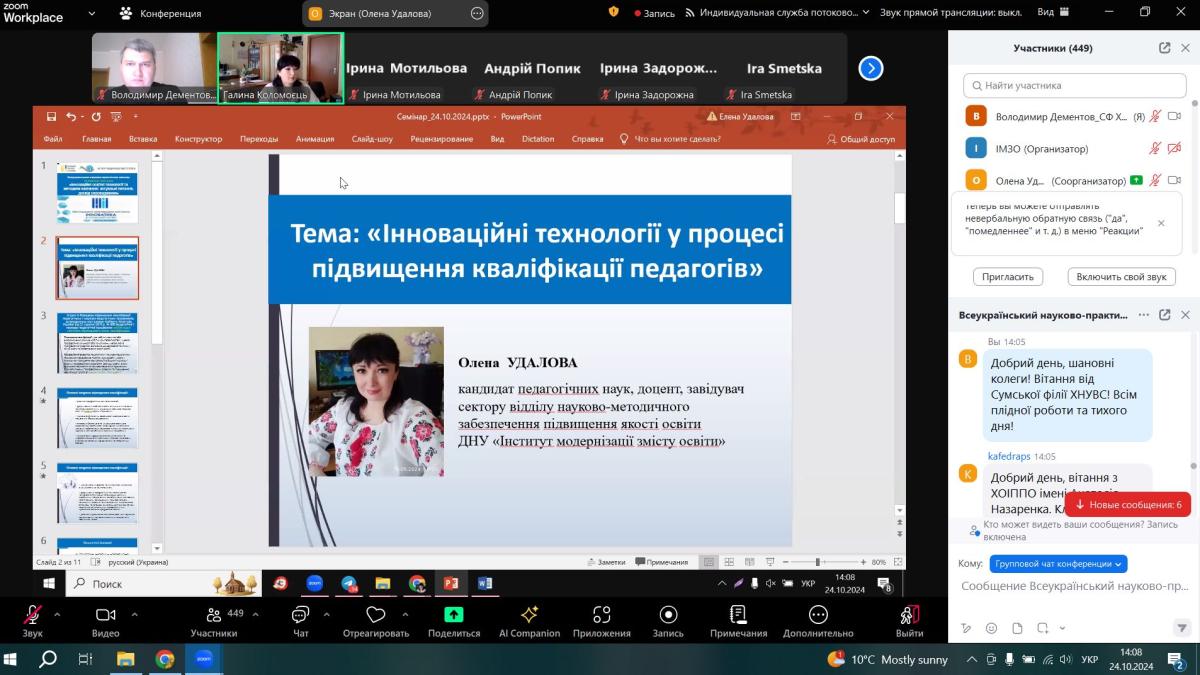Open the Участники participants tab
The height and width of the screenshot is (675, 1200).
click(x=213, y=614)
